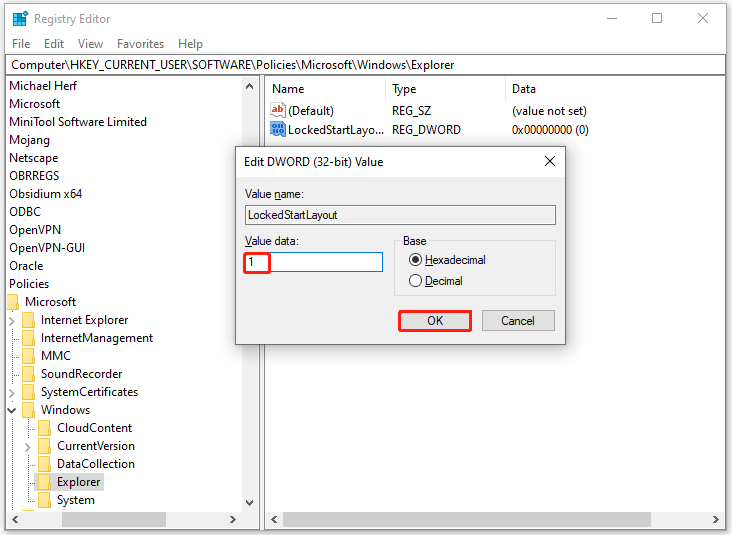Viewport: 732px width, 535px height.
Task: Click the registry path address bar
Action: pos(366,65)
